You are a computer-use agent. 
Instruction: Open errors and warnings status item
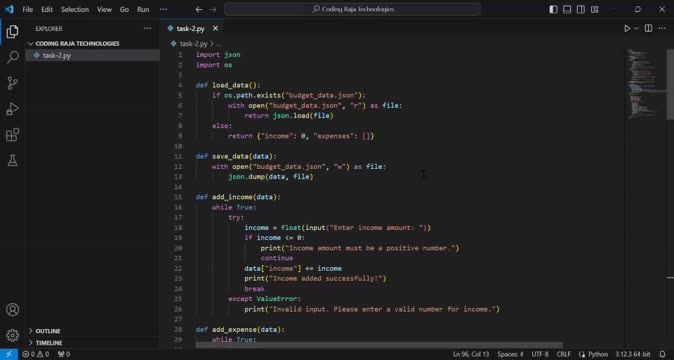point(36,354)
